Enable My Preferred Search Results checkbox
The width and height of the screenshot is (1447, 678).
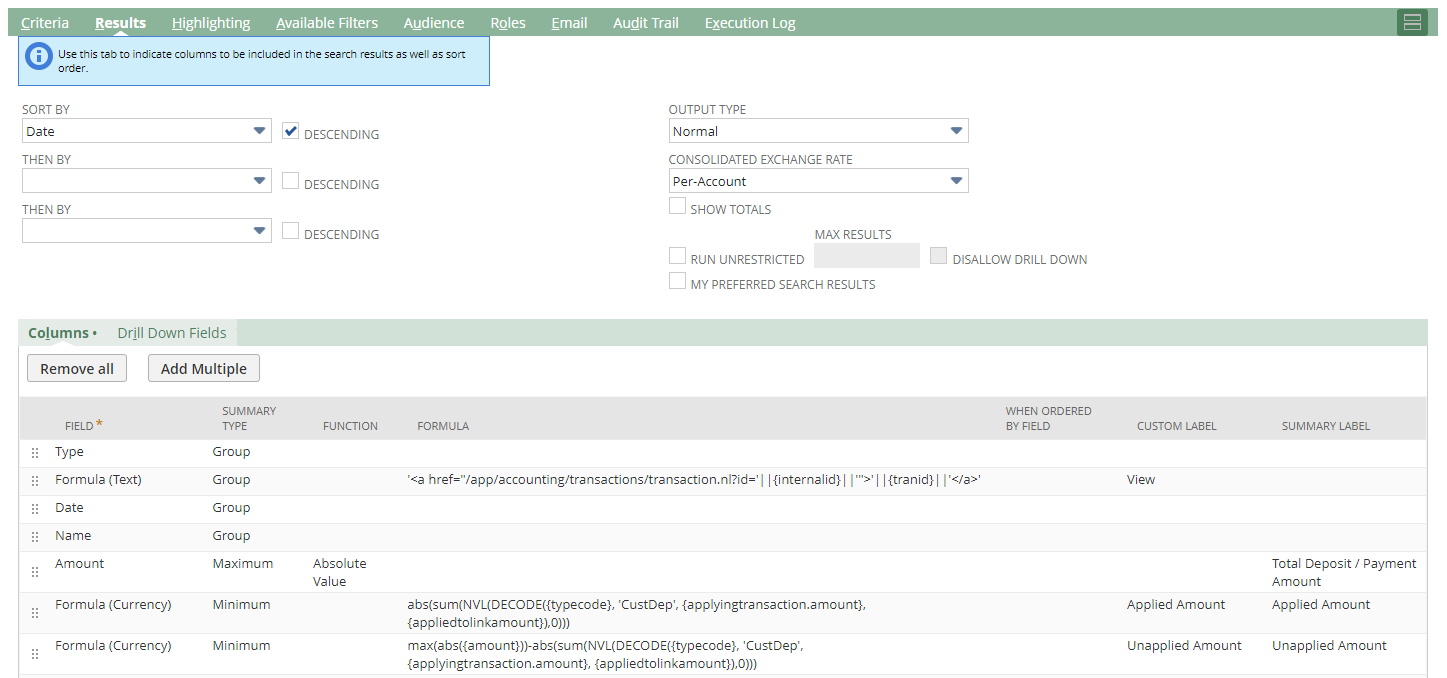(677, 281)
